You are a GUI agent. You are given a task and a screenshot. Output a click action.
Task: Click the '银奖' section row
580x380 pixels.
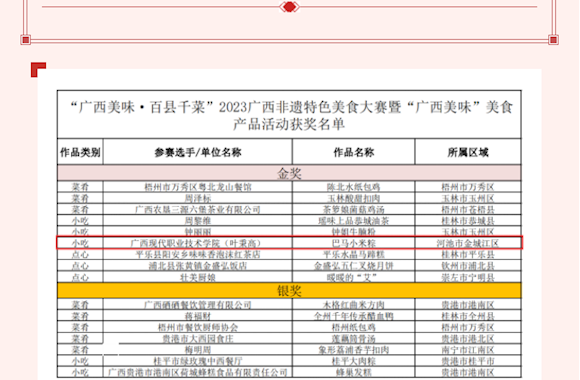point(289,291)
